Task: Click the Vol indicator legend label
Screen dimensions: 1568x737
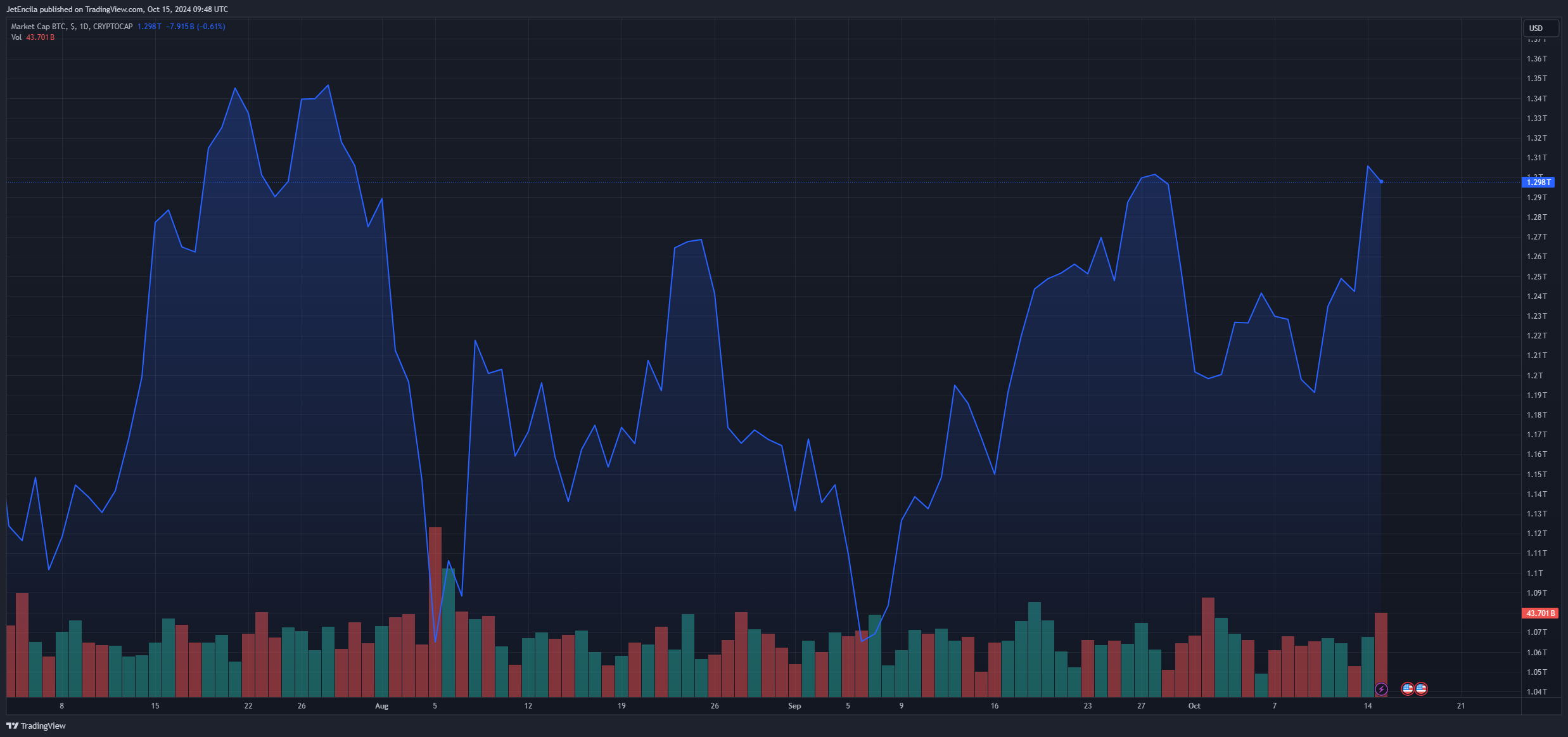Action: pos(16,37)
